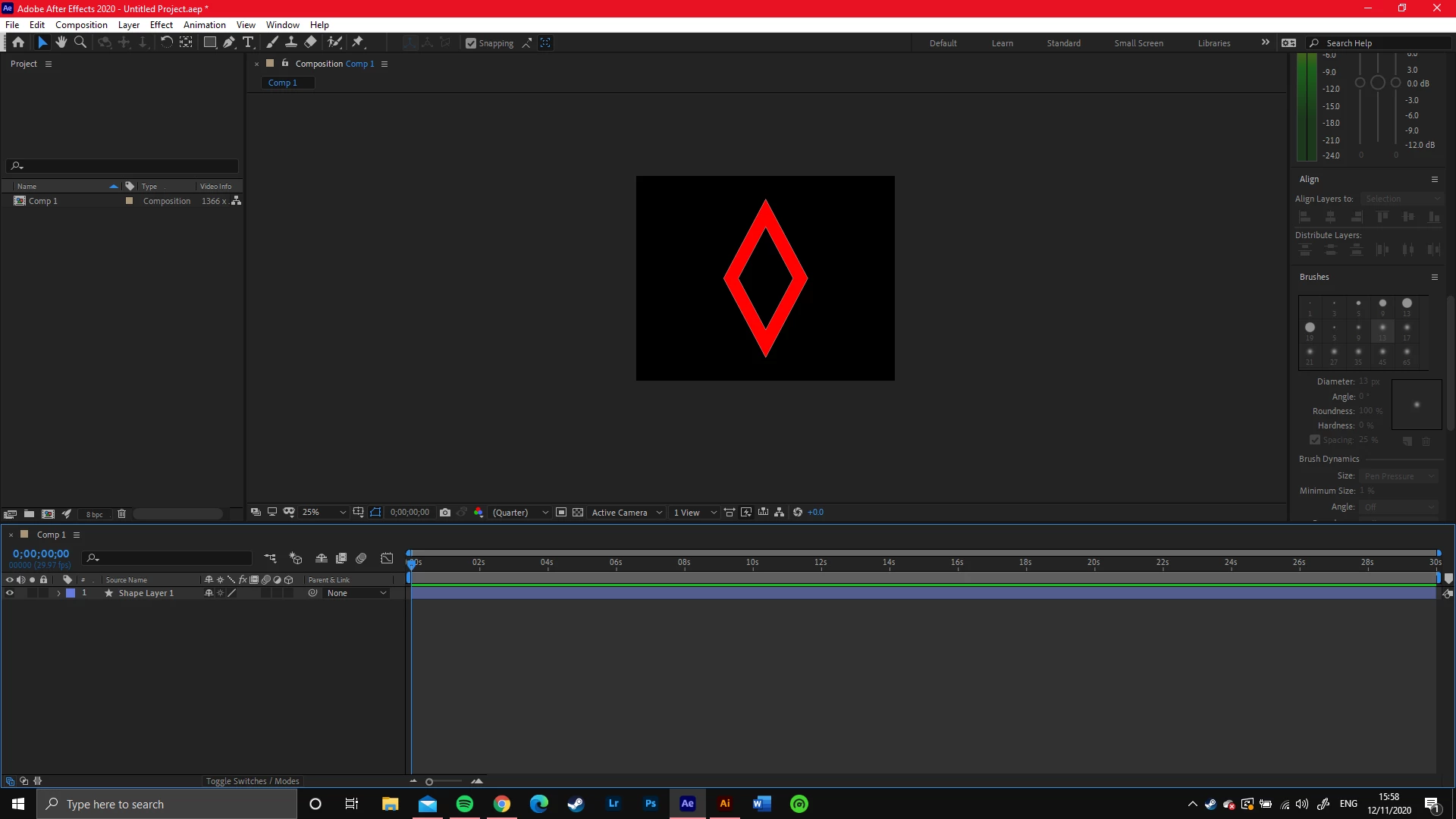Select the Eraser tool

pos(310,42)
